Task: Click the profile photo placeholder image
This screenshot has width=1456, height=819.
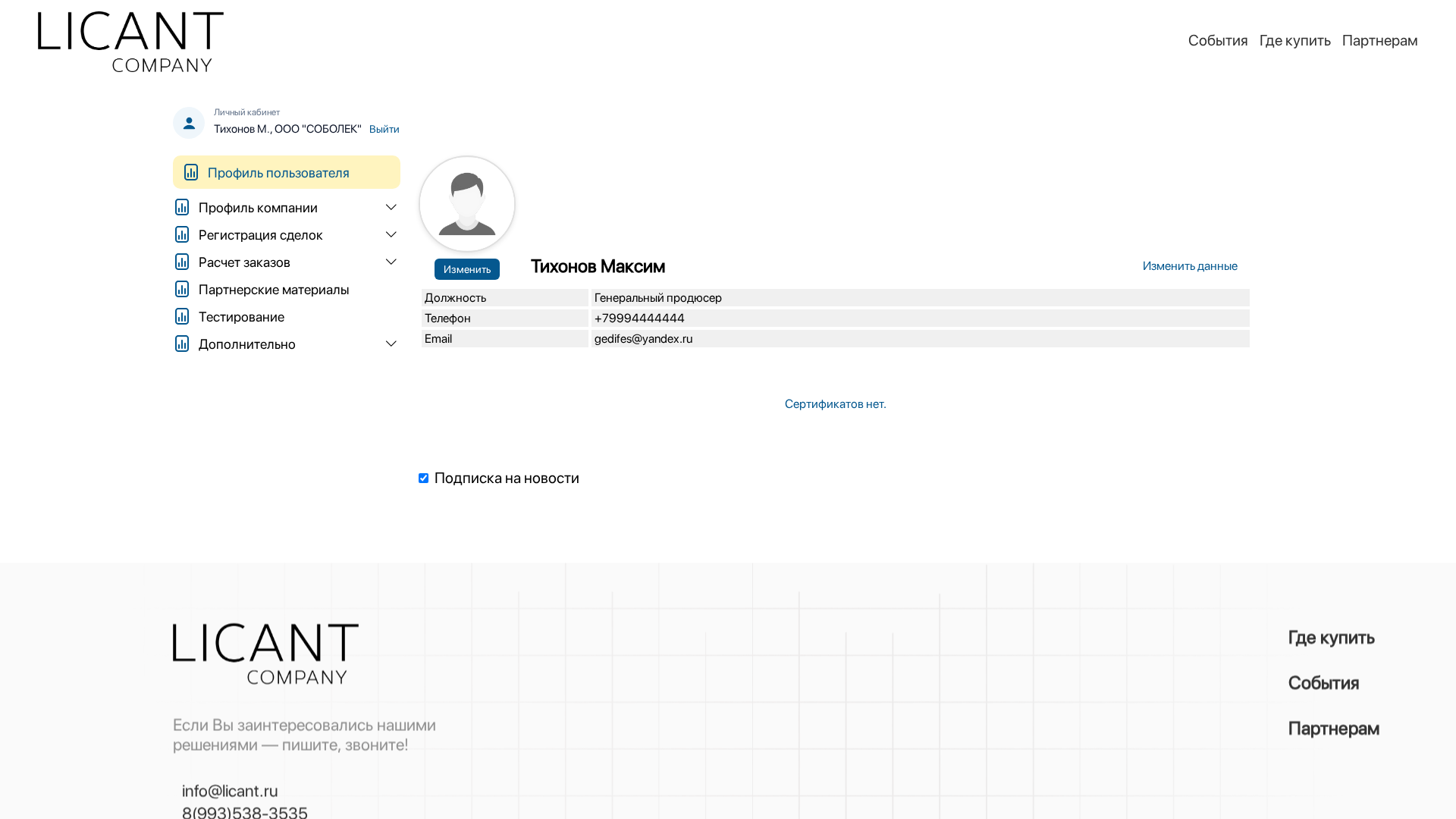Action: 467,204
